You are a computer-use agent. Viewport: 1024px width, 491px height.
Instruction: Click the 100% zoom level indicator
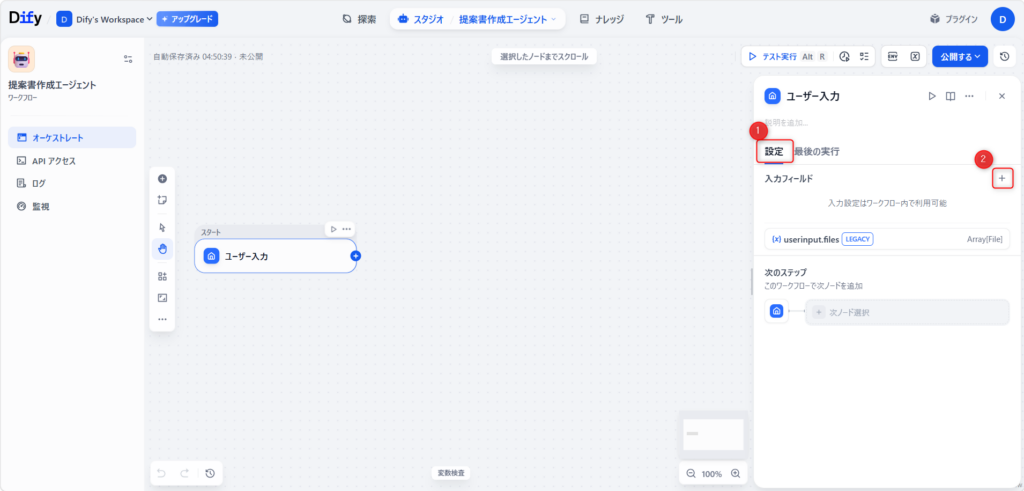pos(711,473)
